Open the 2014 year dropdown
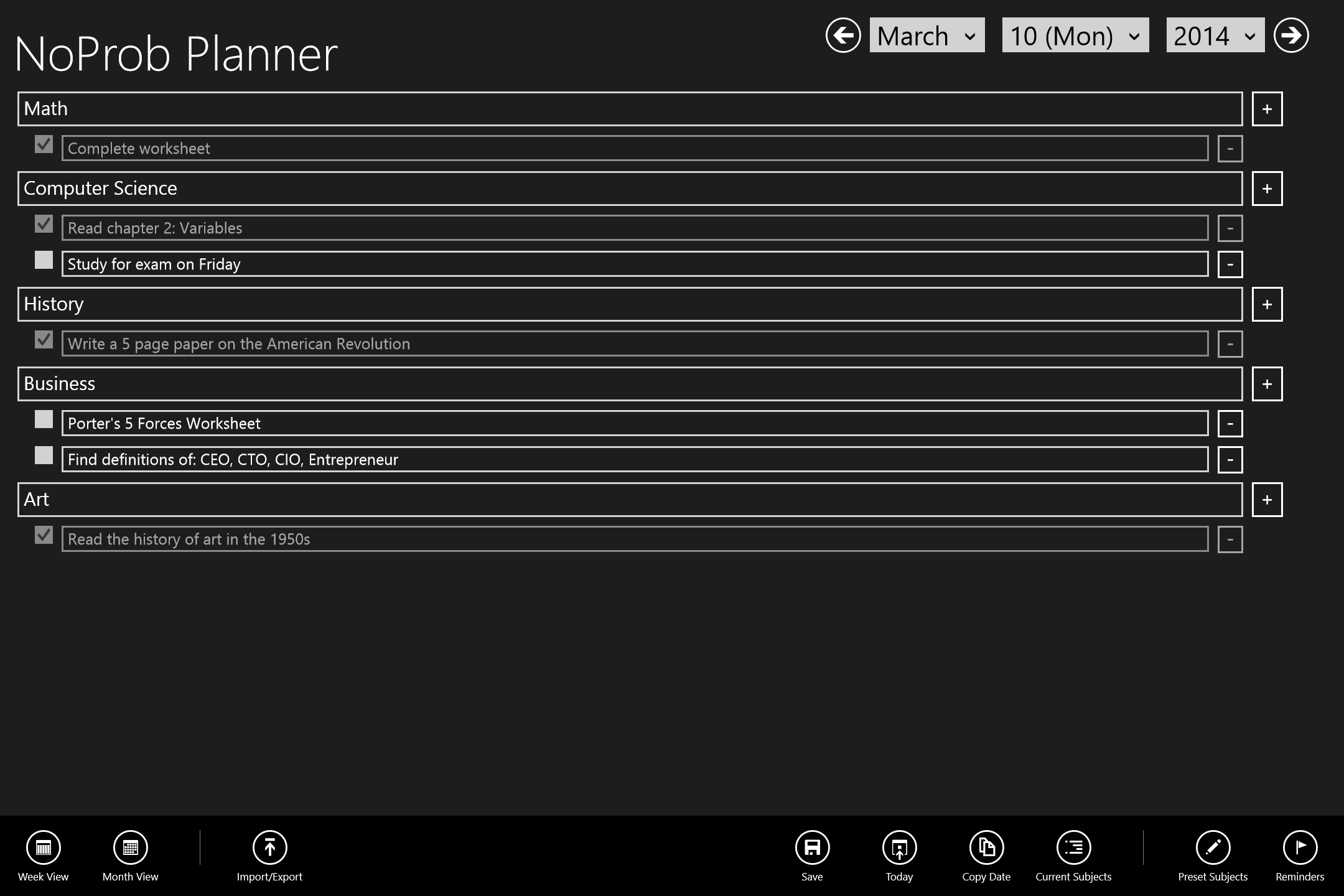 point(1215,35)
